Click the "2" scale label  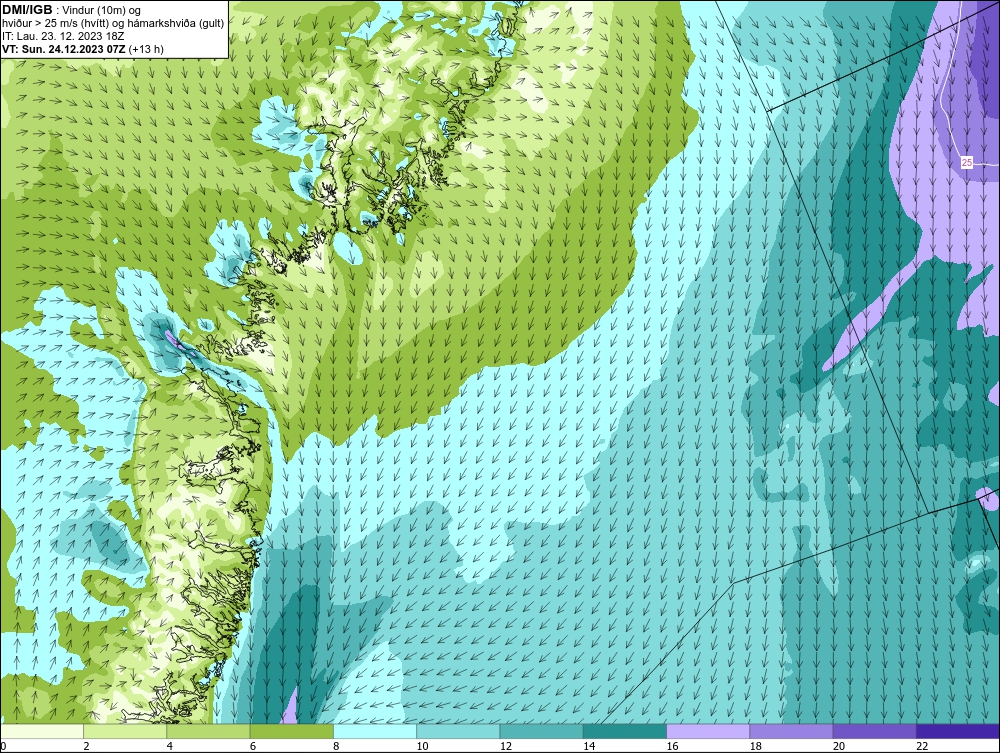86,746
